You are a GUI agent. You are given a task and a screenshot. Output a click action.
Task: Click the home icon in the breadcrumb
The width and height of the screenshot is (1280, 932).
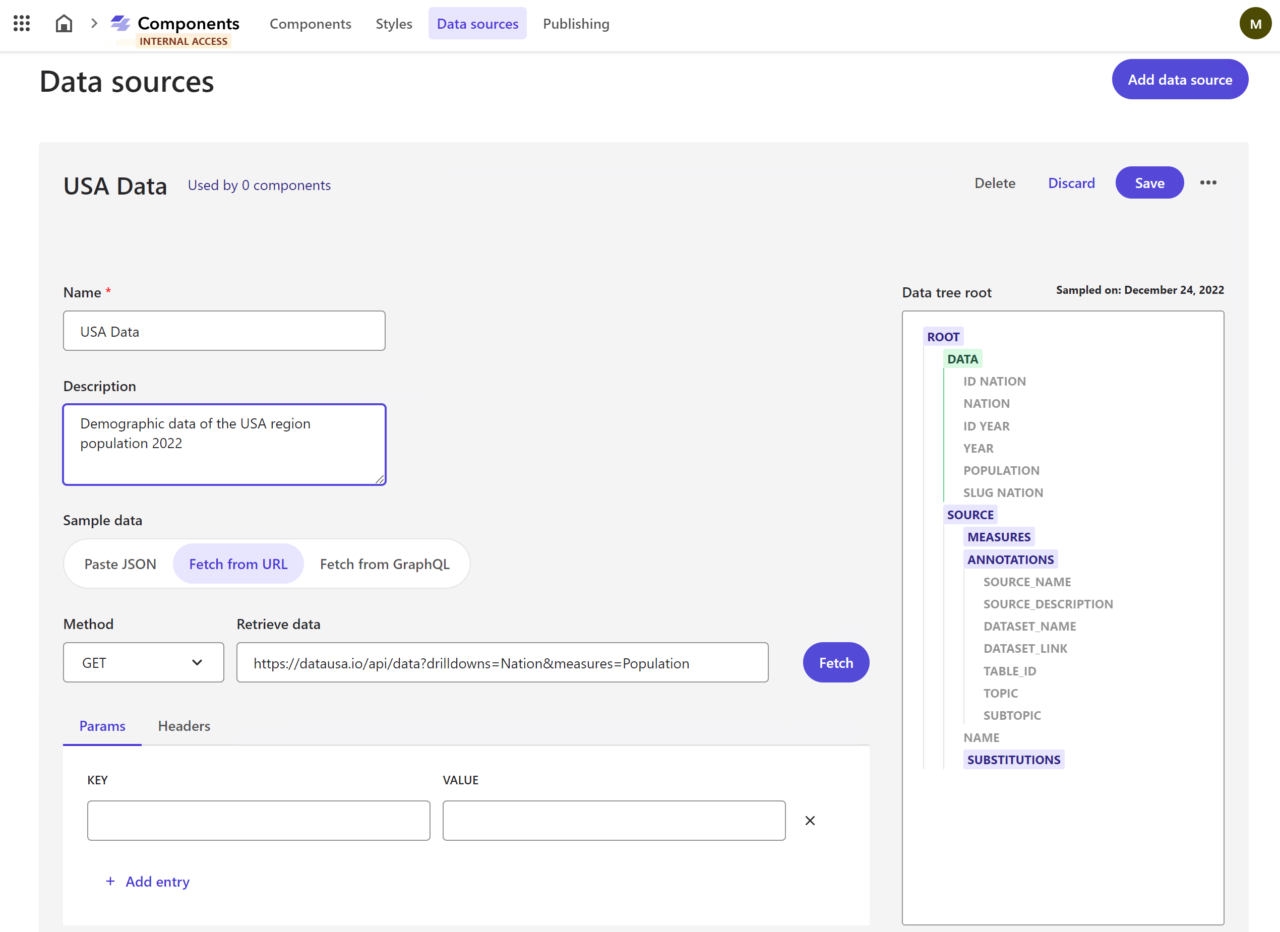coord(63,23)
